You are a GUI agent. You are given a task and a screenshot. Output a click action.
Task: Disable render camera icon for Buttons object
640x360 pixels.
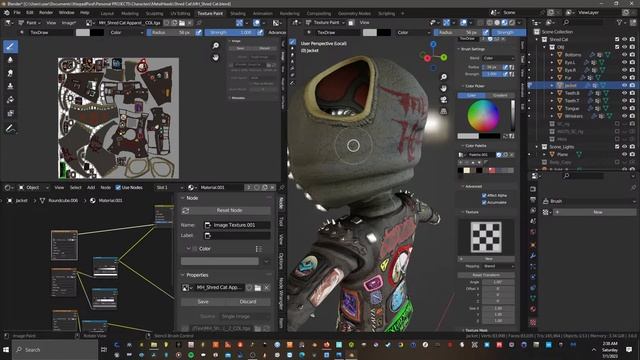point(632,55)
